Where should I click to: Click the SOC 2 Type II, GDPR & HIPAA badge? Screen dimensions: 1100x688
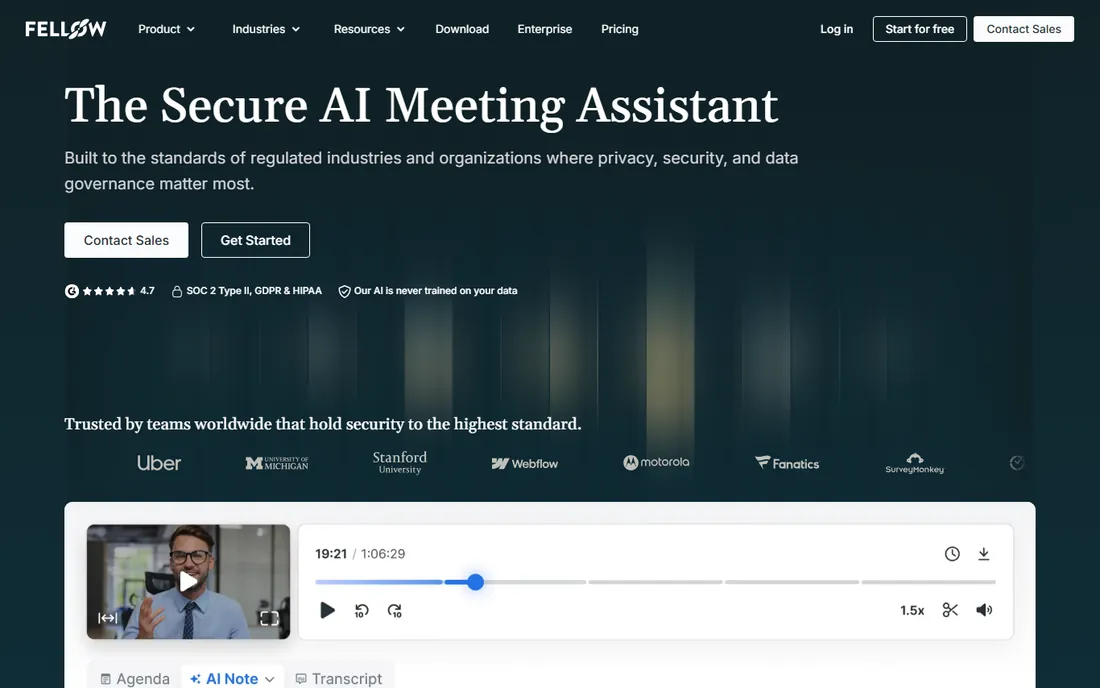(x=247, y=291)
